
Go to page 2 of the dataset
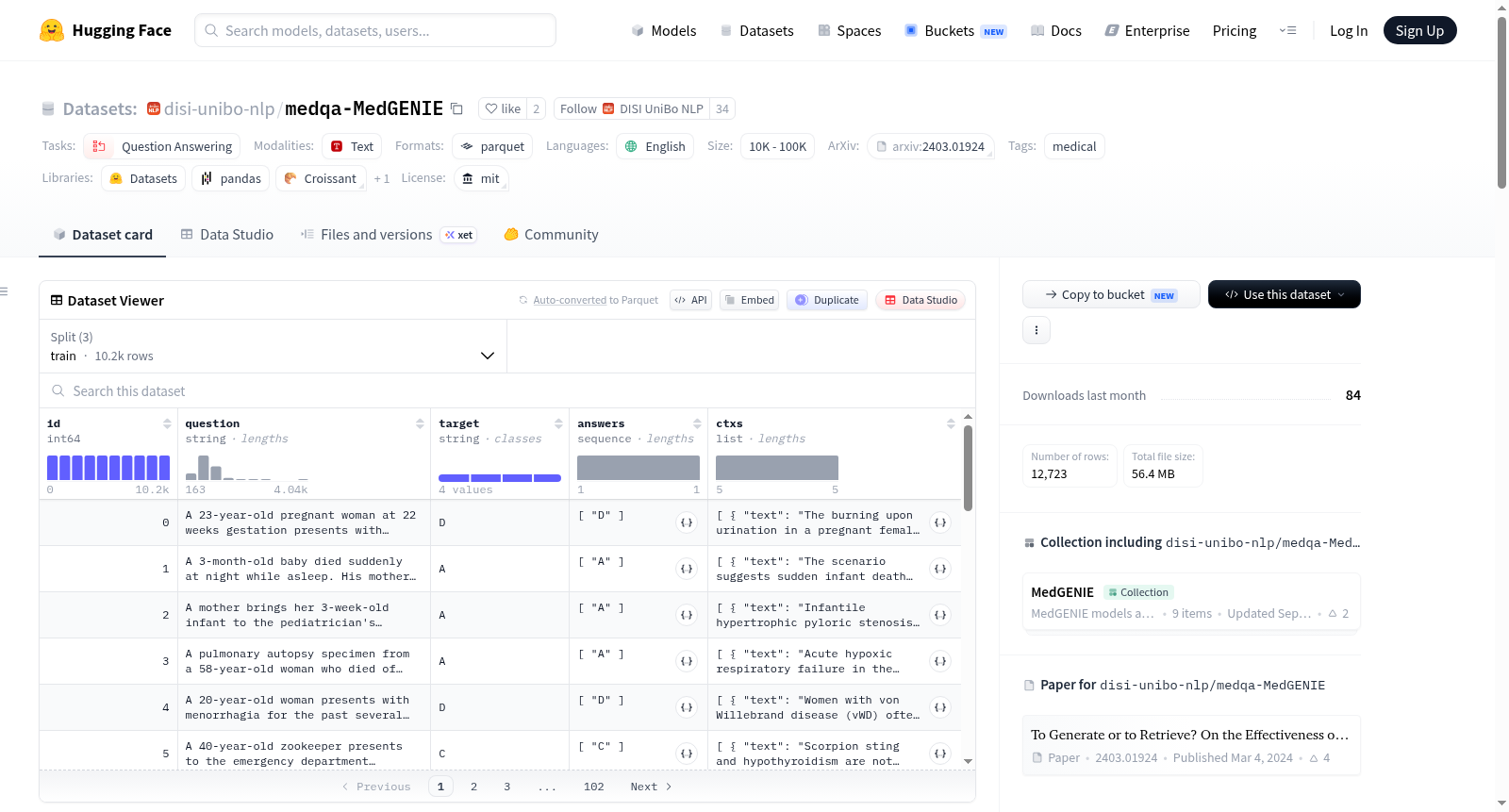(x=473, y=787)
